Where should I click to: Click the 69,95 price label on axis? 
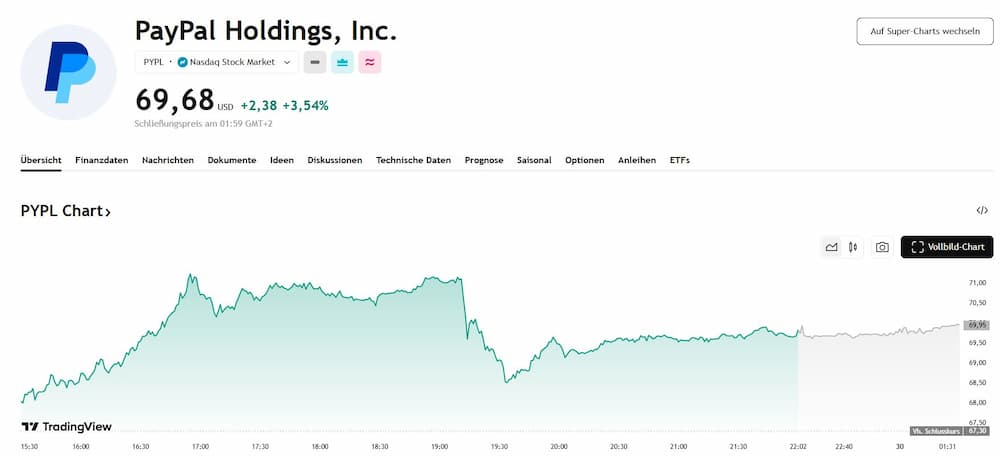click(x=977, y=325)
